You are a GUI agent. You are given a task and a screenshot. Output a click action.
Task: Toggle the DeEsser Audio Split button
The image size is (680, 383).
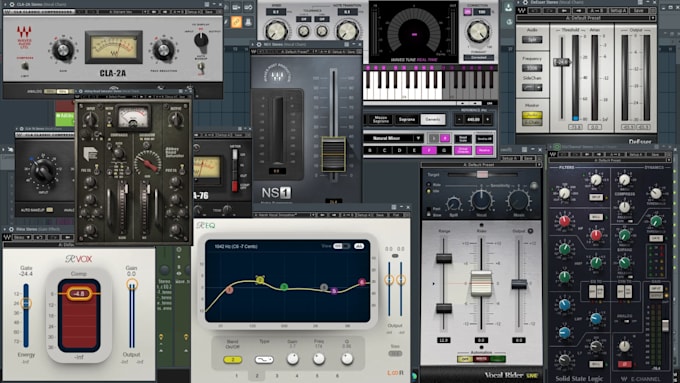pos(532,40)
